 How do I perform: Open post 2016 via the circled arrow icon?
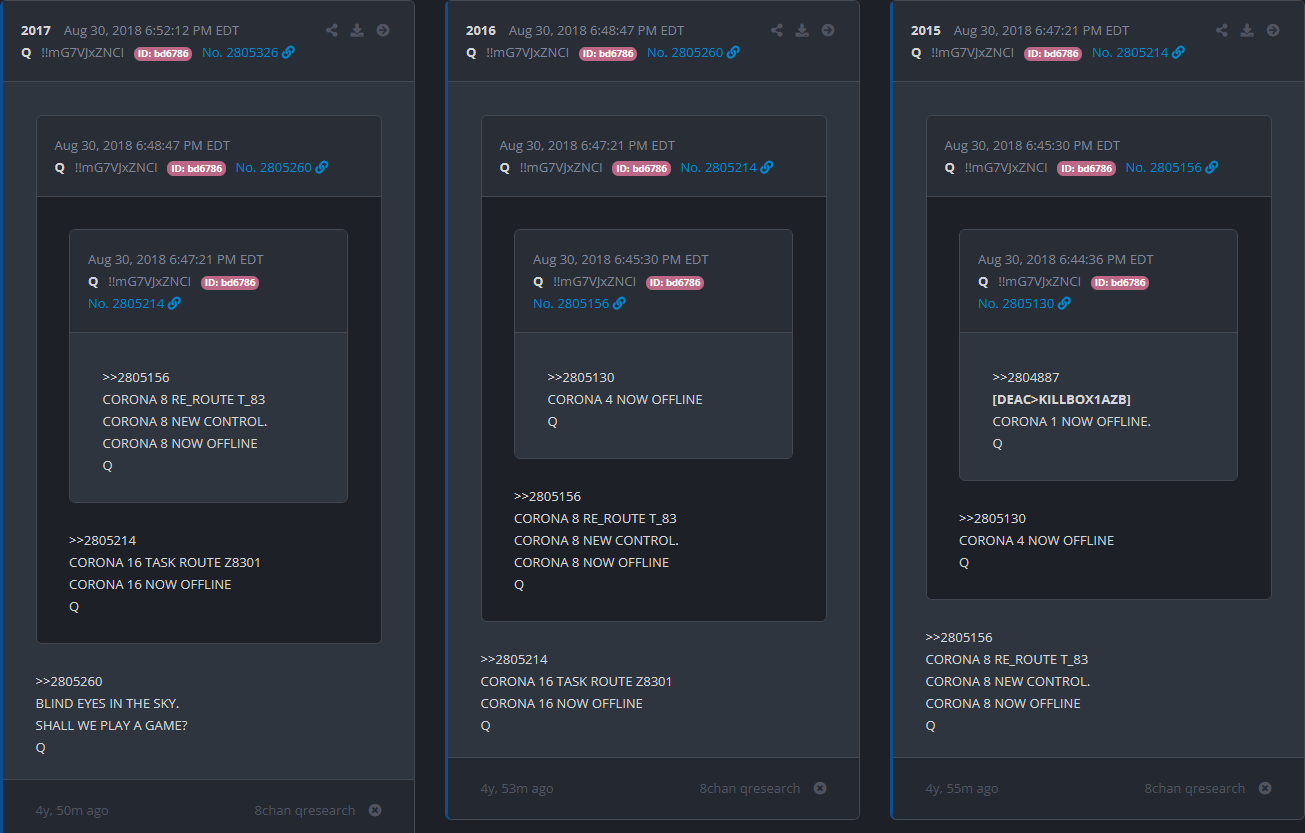click(x=828, y=30)
